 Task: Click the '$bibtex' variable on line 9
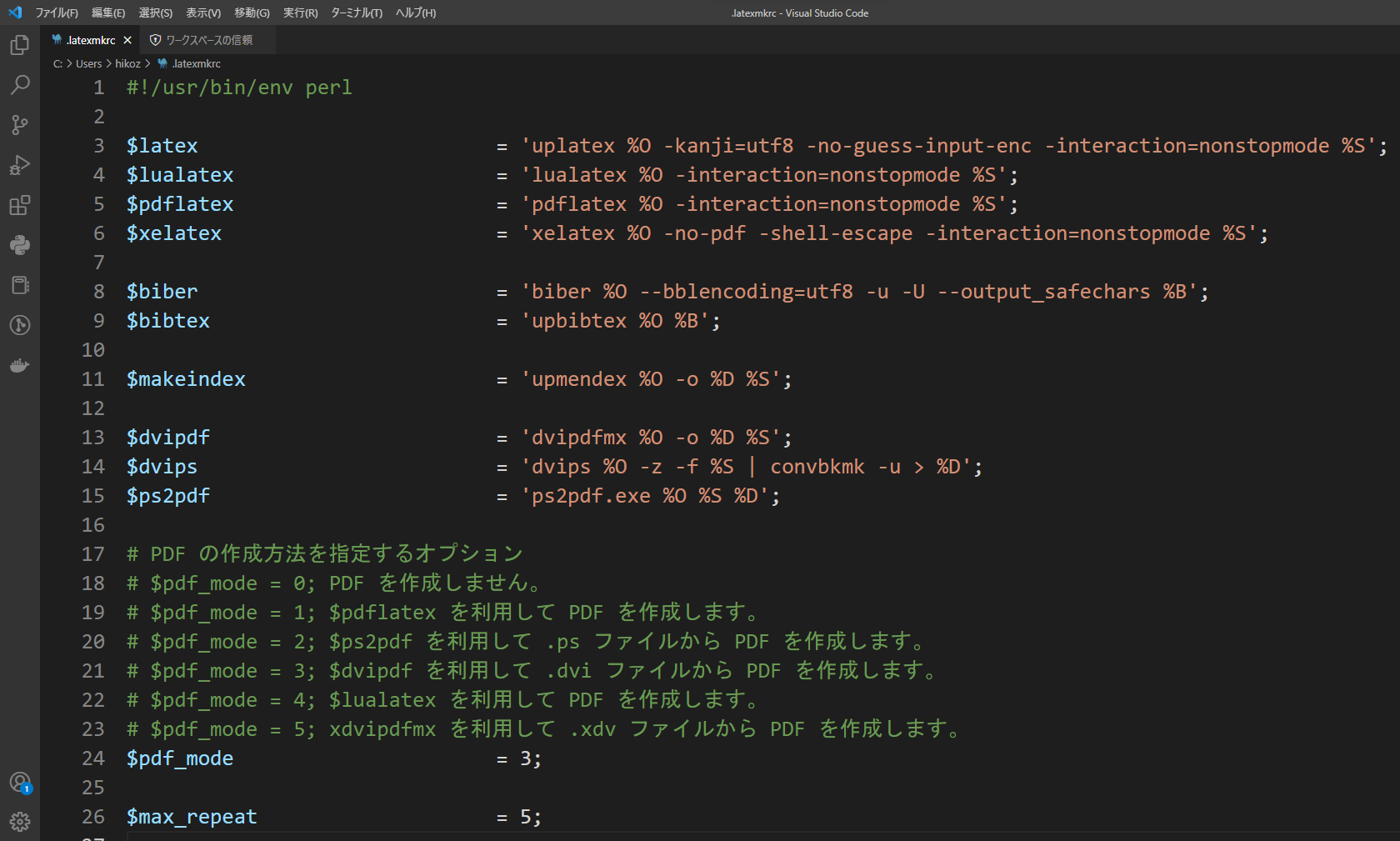[x=168, y=321]
